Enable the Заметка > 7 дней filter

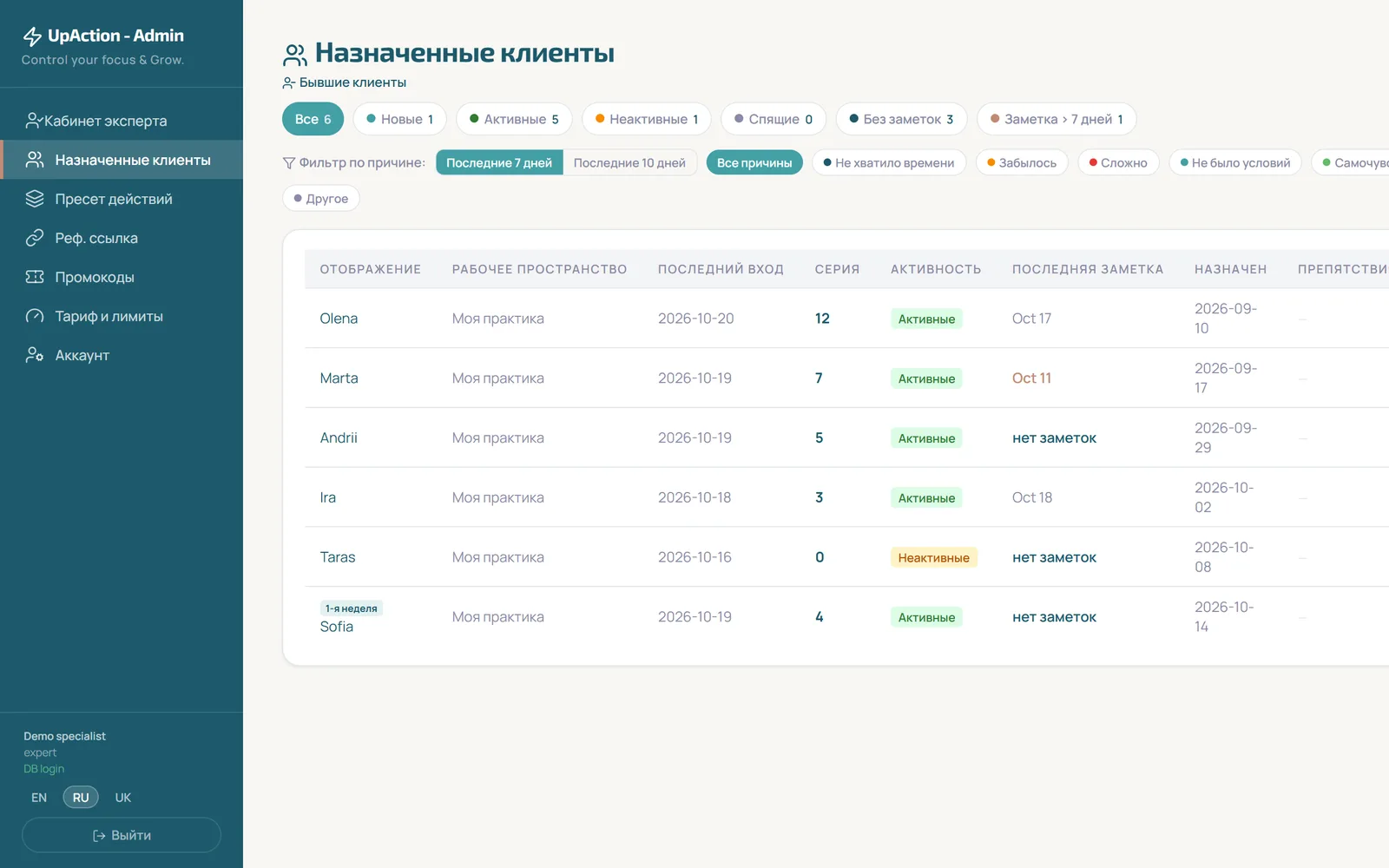[x=1057, y=119]
